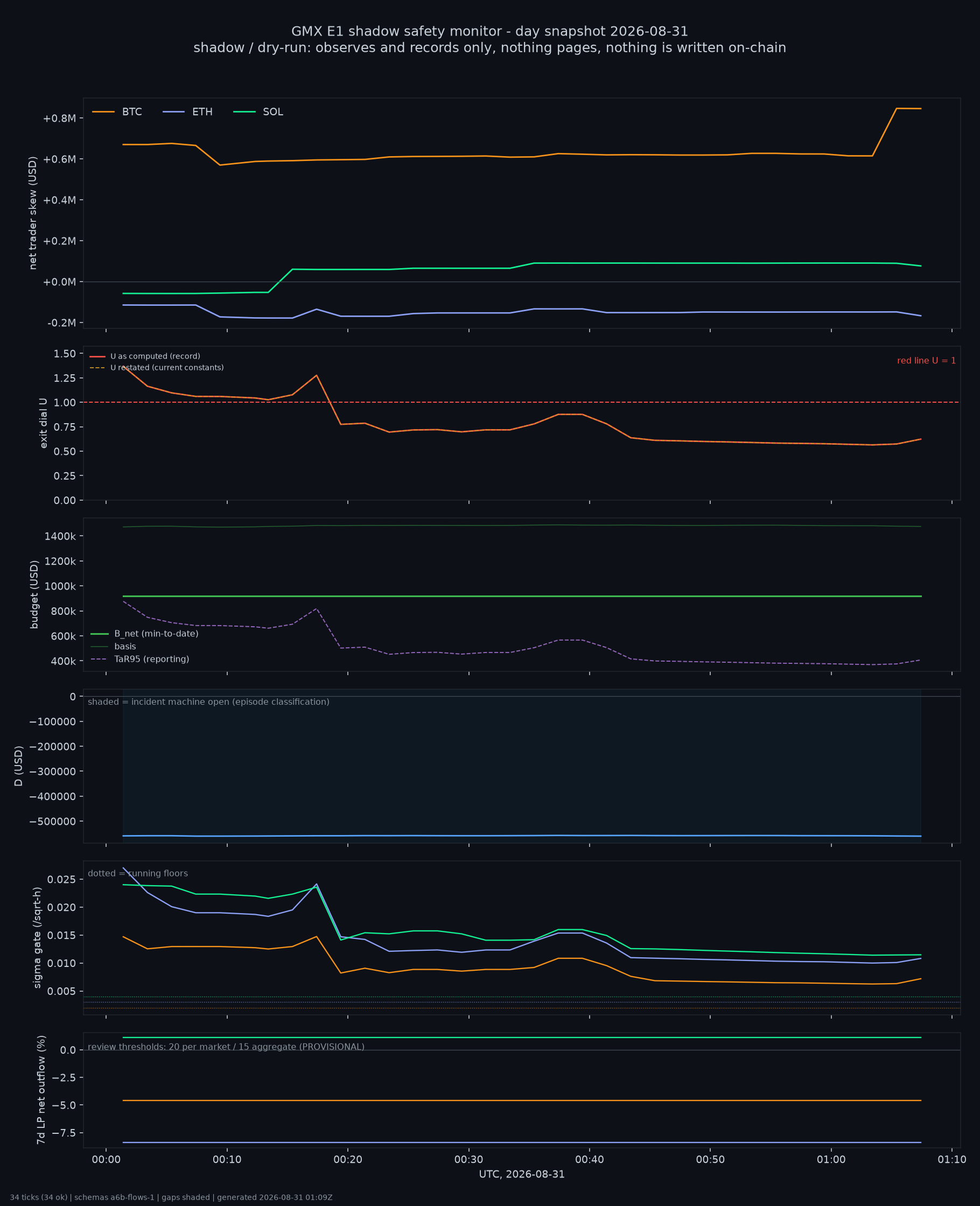The image size is (980, 1206).
Task: Click the 'net trader skew (USD)' axis label
Action: click(33, 213)
